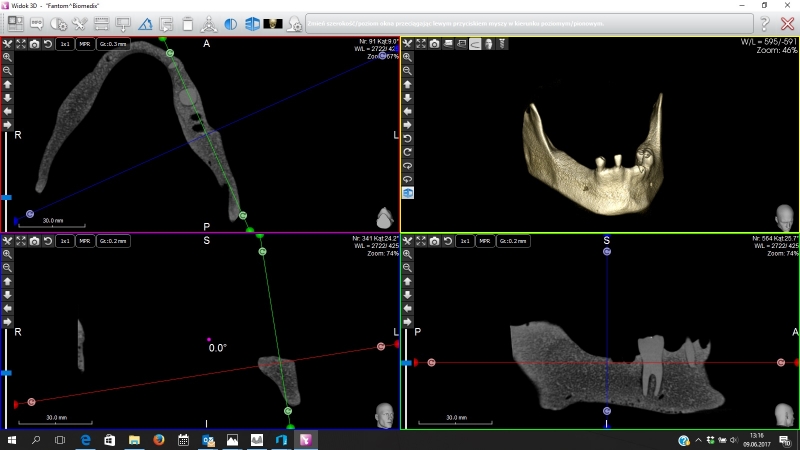The height and width of the screenshot is (450, 800).
Task: Click the layout grid icon in main toolbar
Action: tap(16, 22)
